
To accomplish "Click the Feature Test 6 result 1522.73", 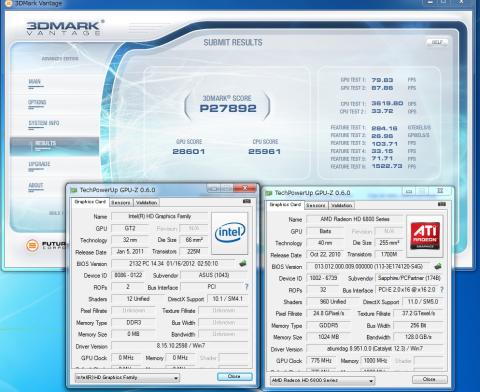I will [x=387, y=166].
